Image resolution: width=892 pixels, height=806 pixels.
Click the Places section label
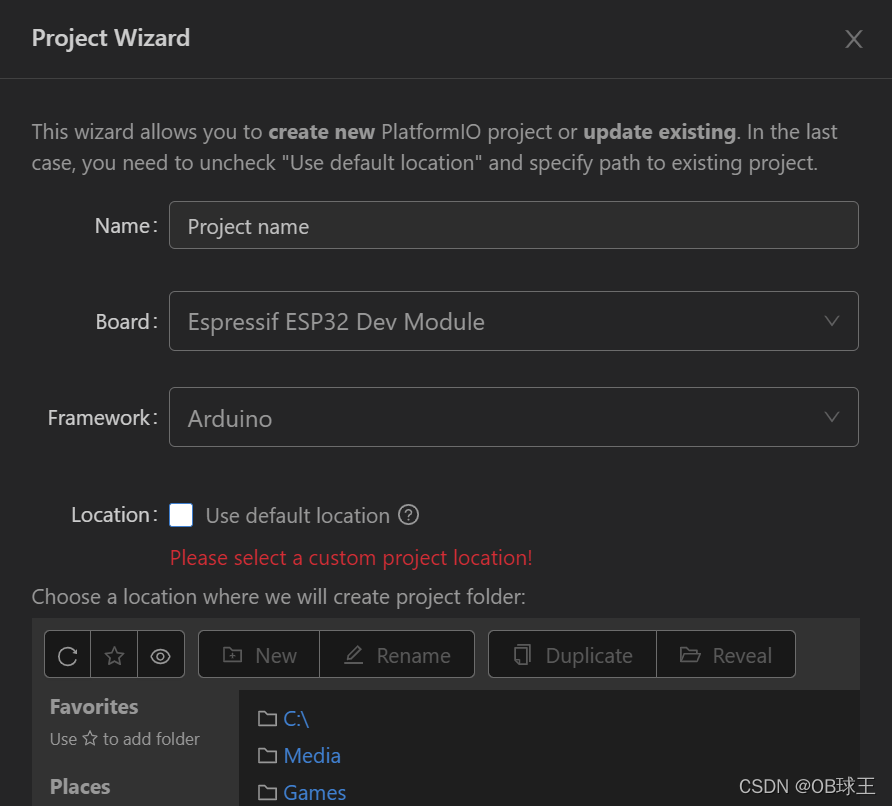(76, 787)
